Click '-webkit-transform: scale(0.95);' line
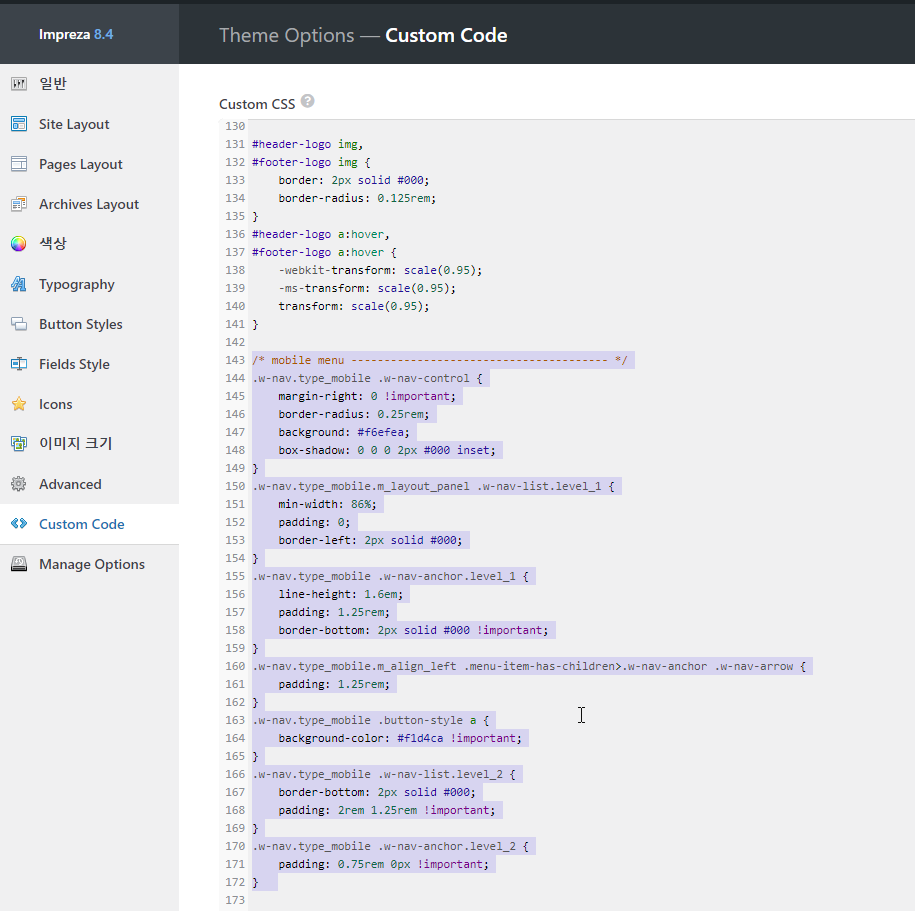Screen dimensions: 915x911 coord(380,270)
